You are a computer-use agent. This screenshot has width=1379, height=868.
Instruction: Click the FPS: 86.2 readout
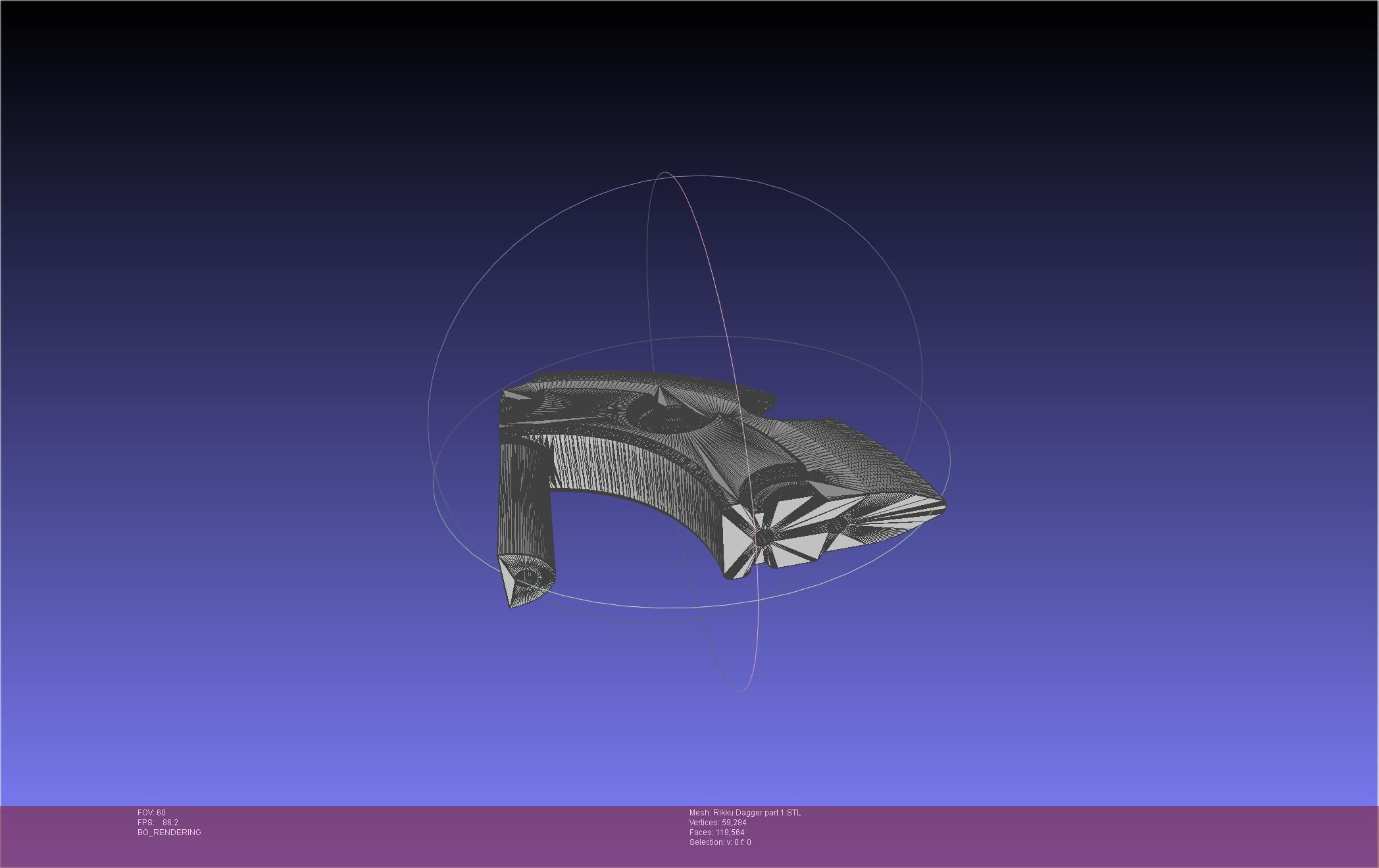tap(158, 823)
